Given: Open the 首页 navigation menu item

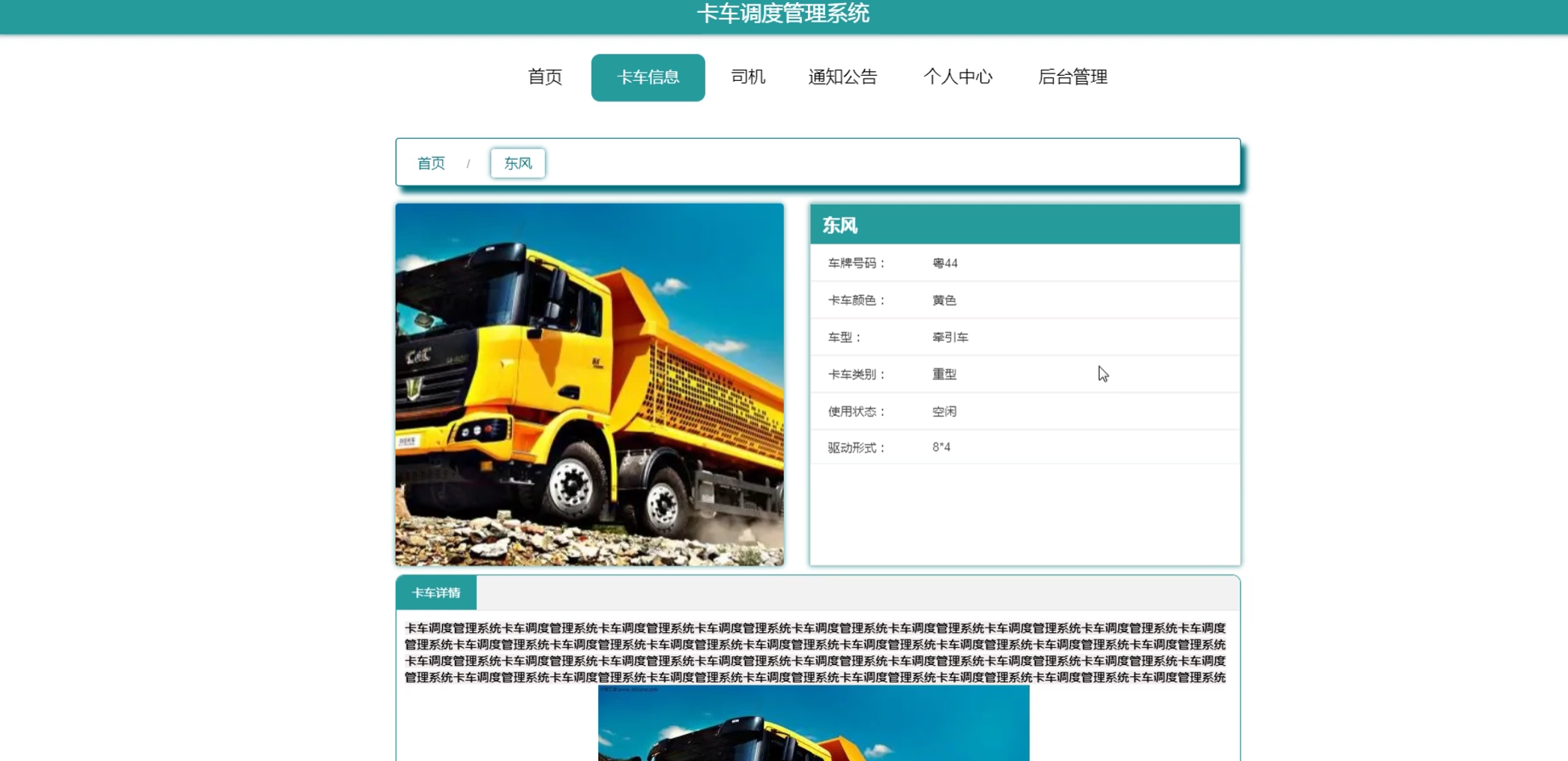Looking at the screenshot, I should coord(545,77).
